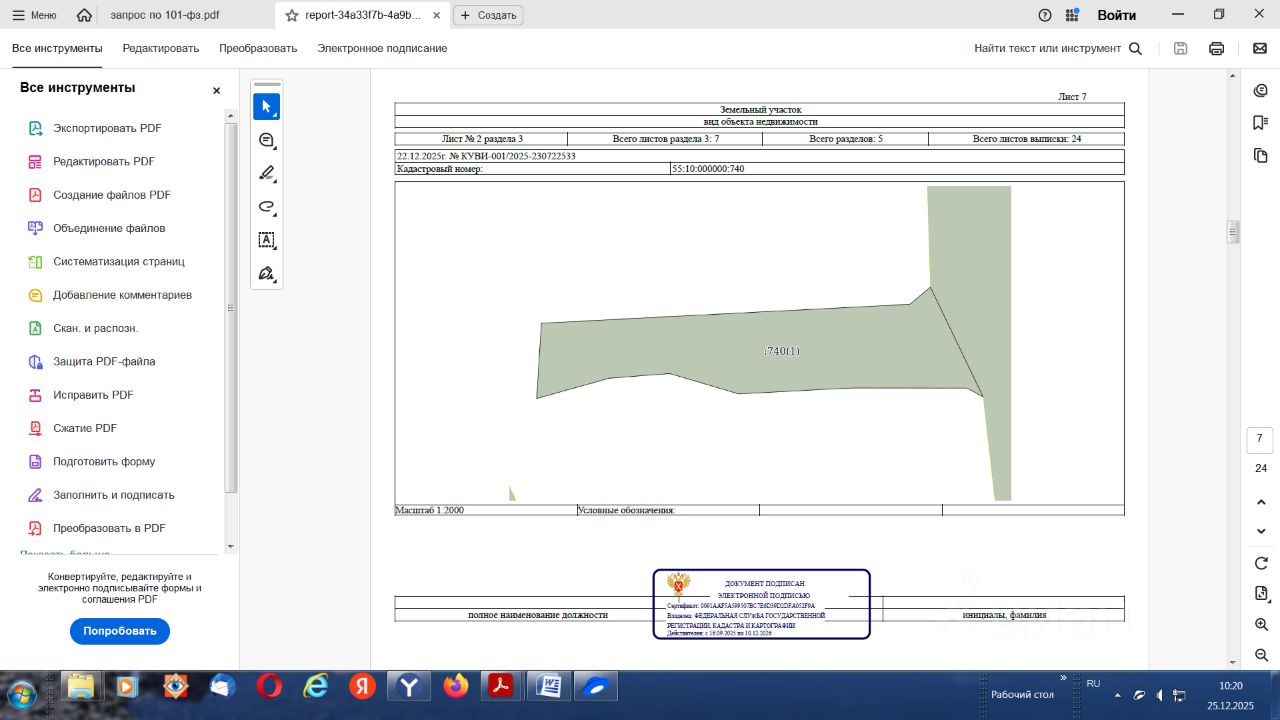Click the Попробовать button
Screen dimensions: 1280x720
(x=120, y=631)
